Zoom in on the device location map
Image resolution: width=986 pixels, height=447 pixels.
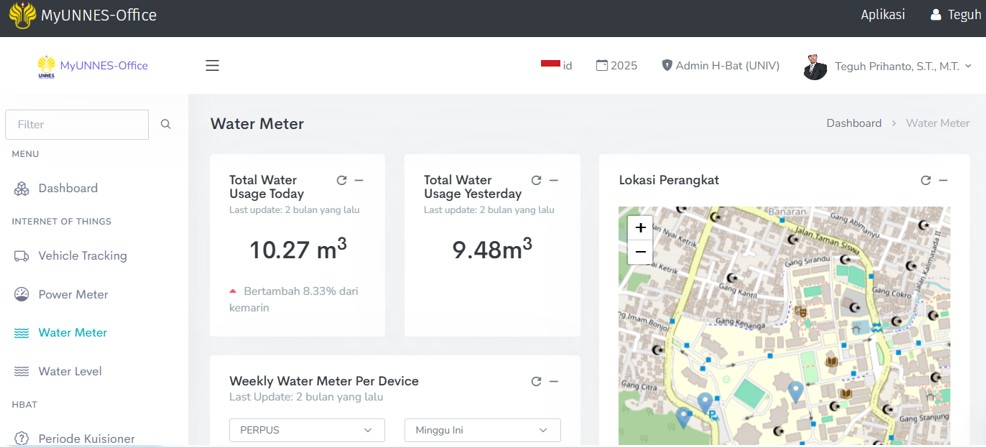coord(640,228)
